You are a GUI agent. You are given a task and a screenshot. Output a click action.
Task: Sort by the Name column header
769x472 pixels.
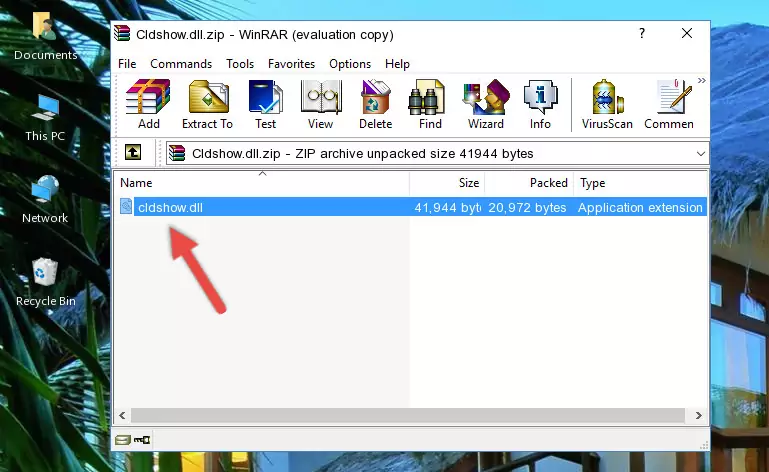click(x=262, y=183)
